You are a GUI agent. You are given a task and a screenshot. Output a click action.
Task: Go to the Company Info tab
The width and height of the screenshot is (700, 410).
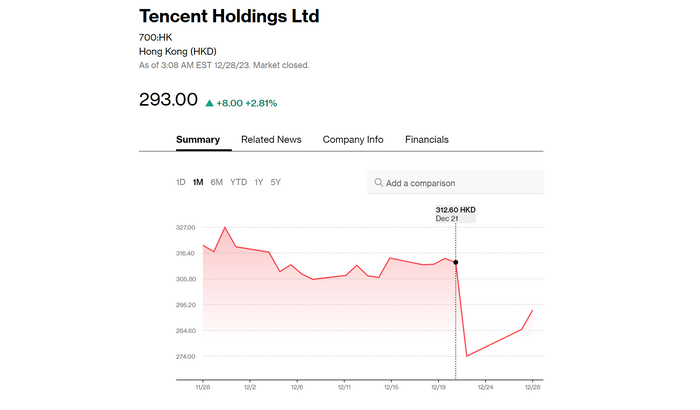point(352,140)
